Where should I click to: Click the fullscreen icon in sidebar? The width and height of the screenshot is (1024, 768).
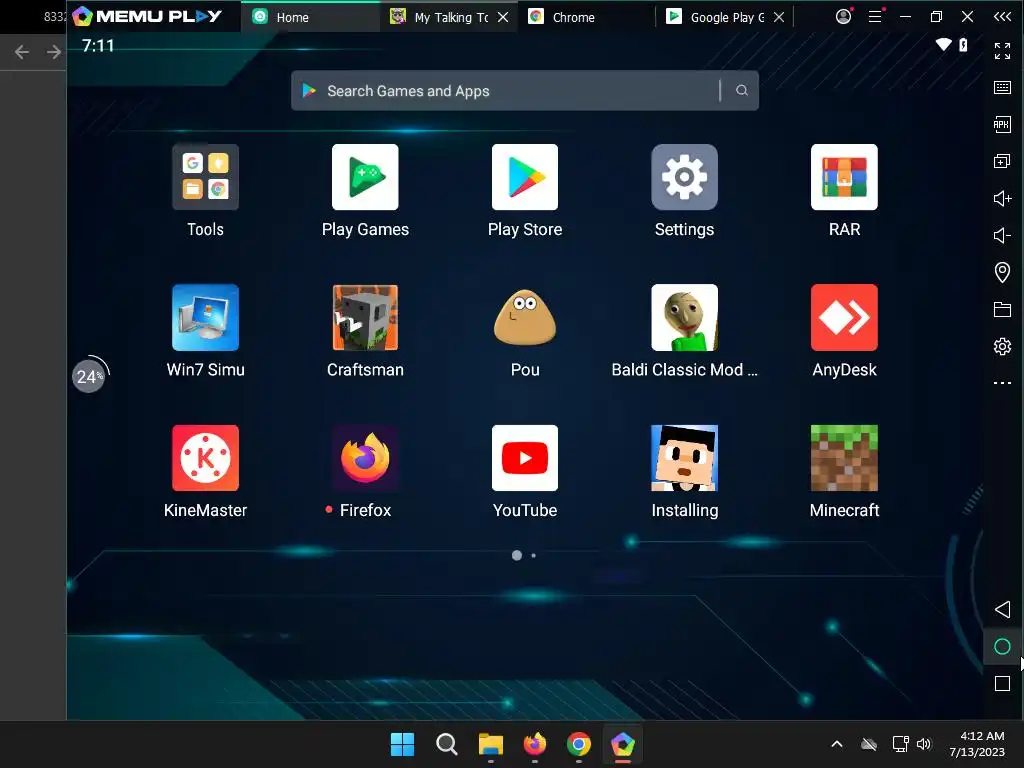[x=1002, y=50]
